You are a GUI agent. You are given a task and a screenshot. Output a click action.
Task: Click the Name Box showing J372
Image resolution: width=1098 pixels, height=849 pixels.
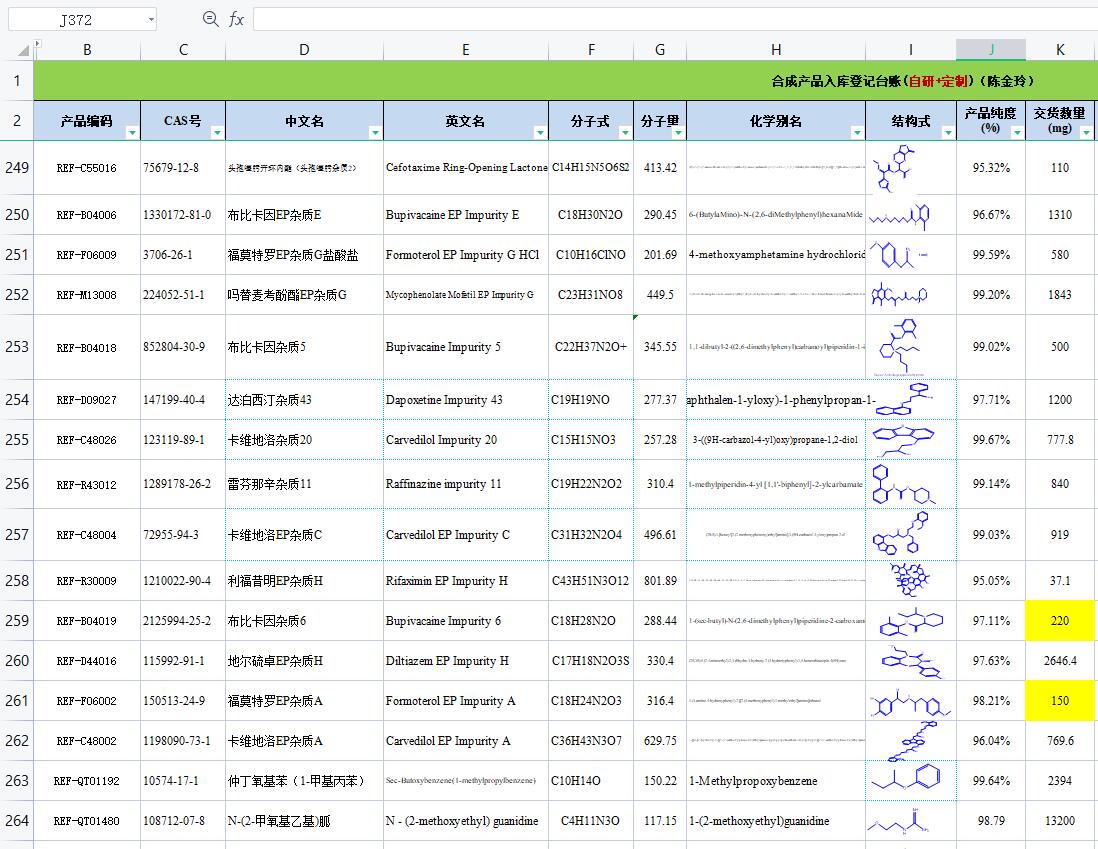pyautogui.click(x=76, y=20)
